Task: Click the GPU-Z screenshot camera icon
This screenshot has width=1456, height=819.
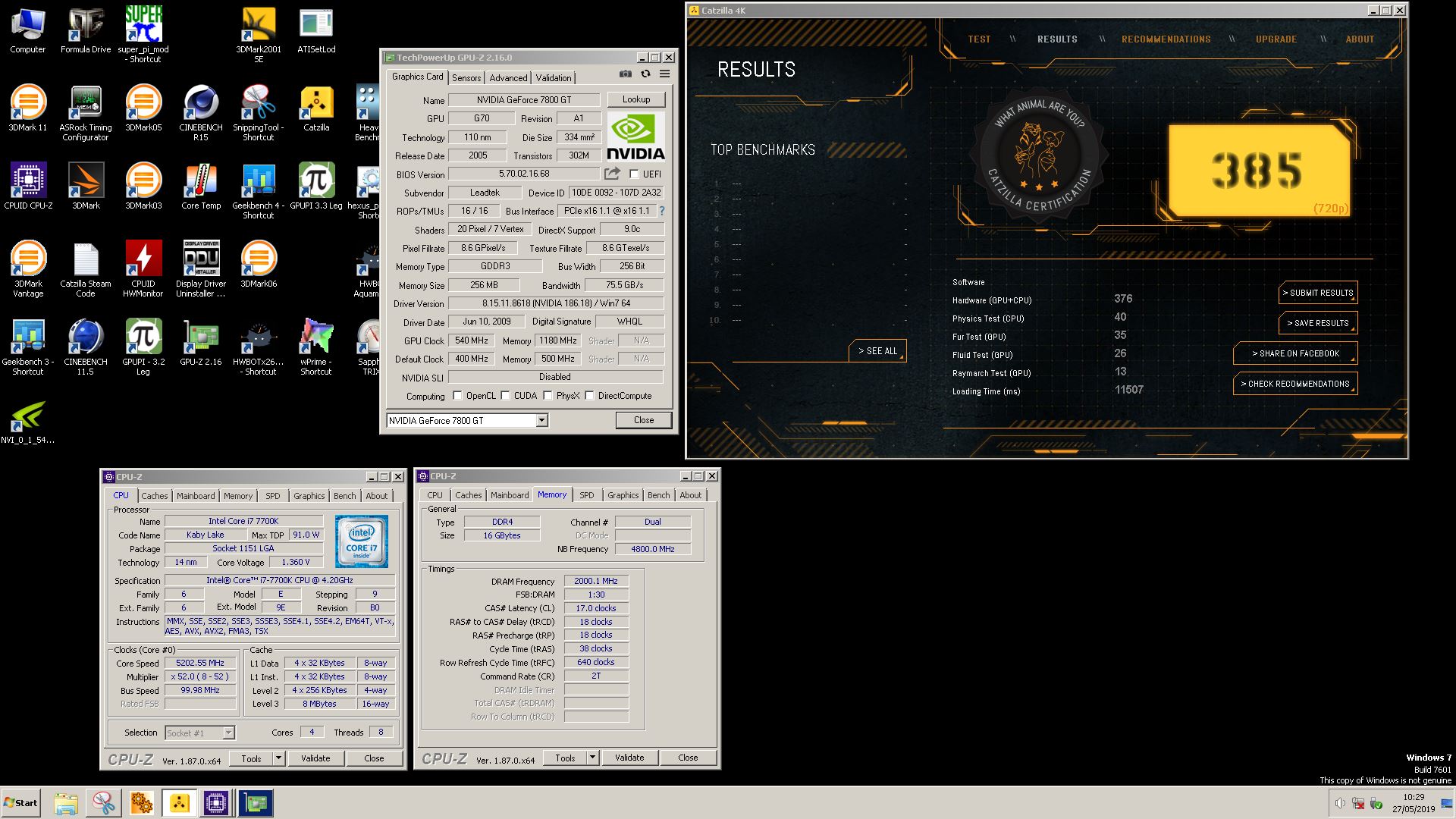Action: 625,74
